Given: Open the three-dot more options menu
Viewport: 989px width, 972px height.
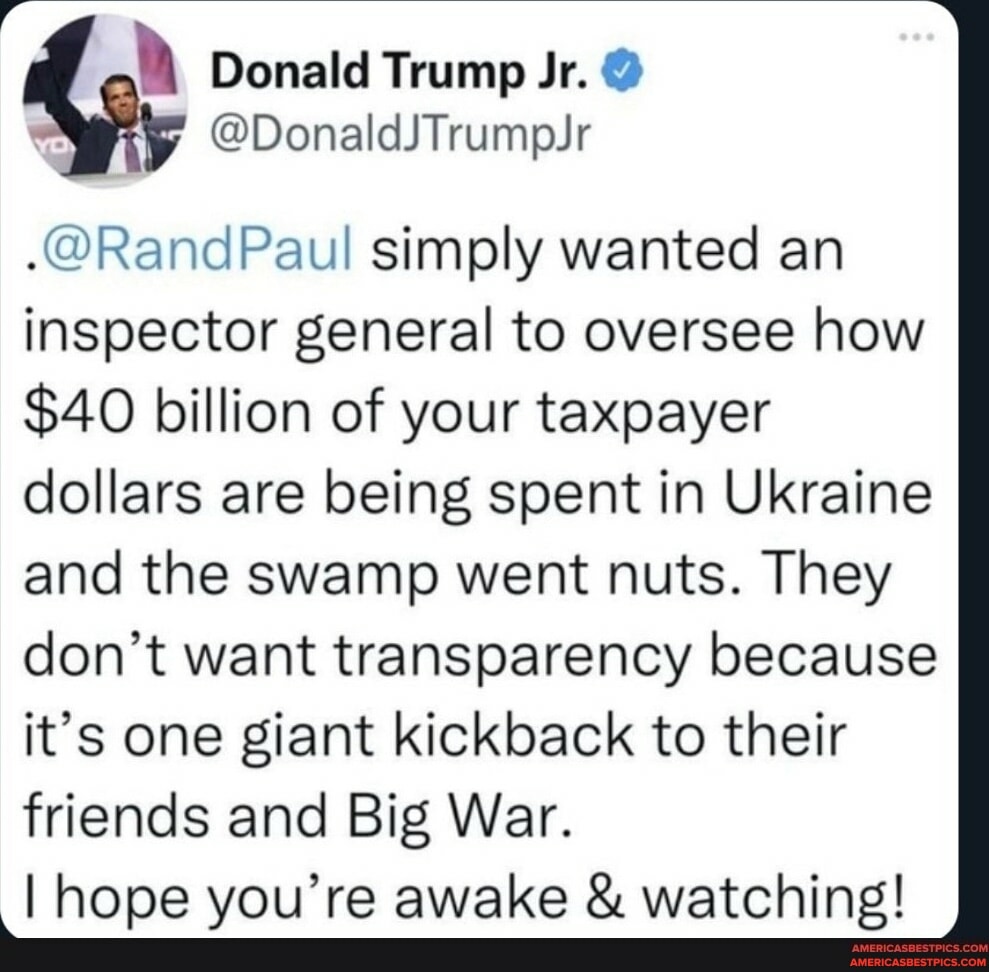Looking at the screenshot, I should point(916,37).
